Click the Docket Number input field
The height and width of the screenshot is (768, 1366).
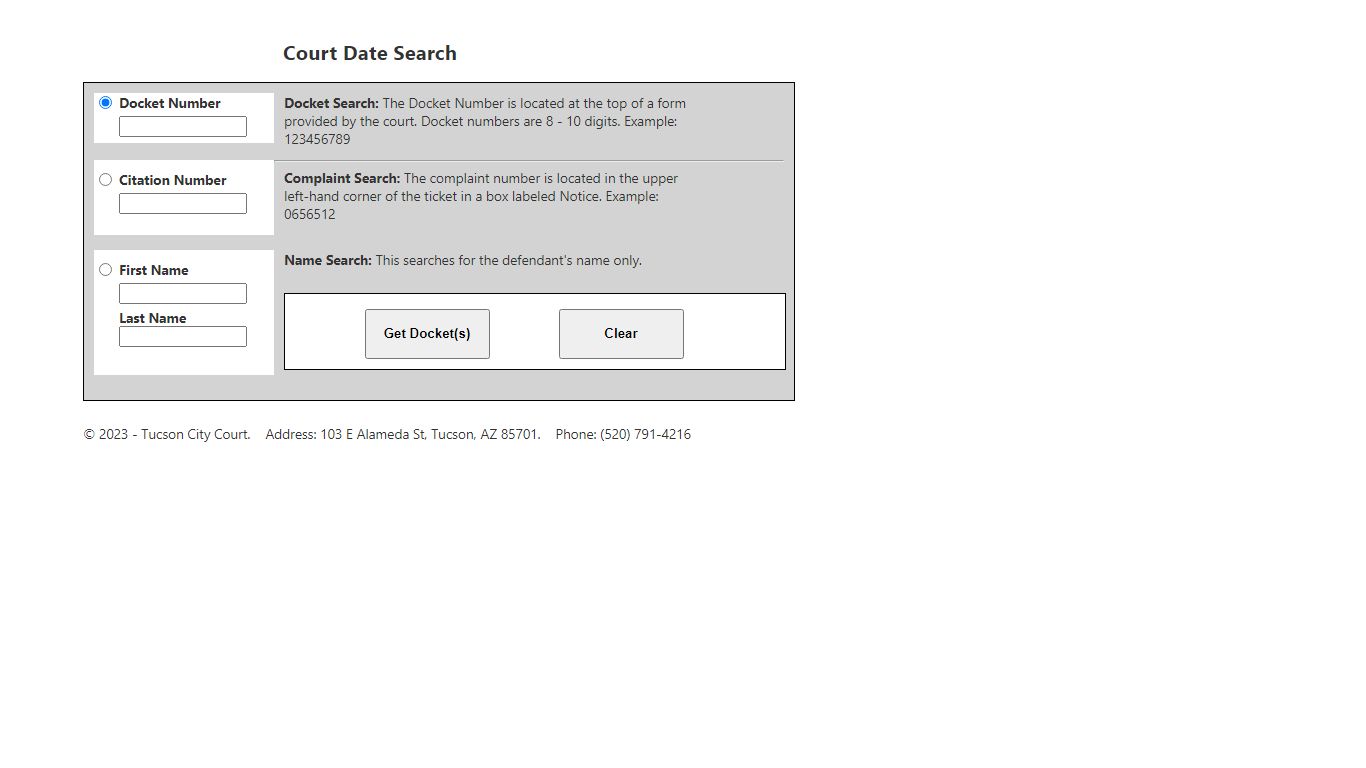click(183, 127)
